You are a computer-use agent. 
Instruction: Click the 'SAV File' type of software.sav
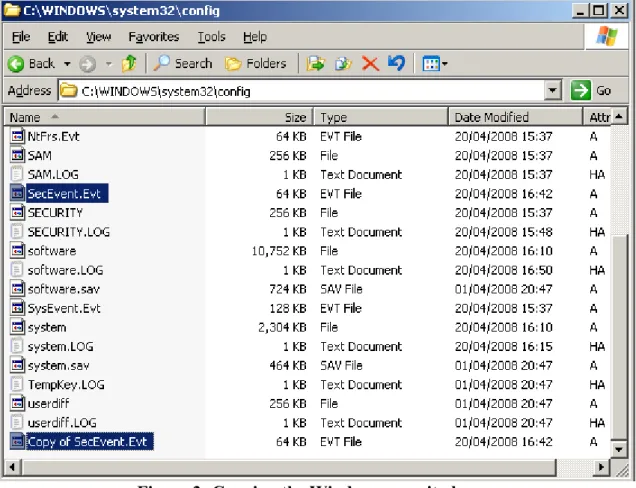click(x=341, y=289)
